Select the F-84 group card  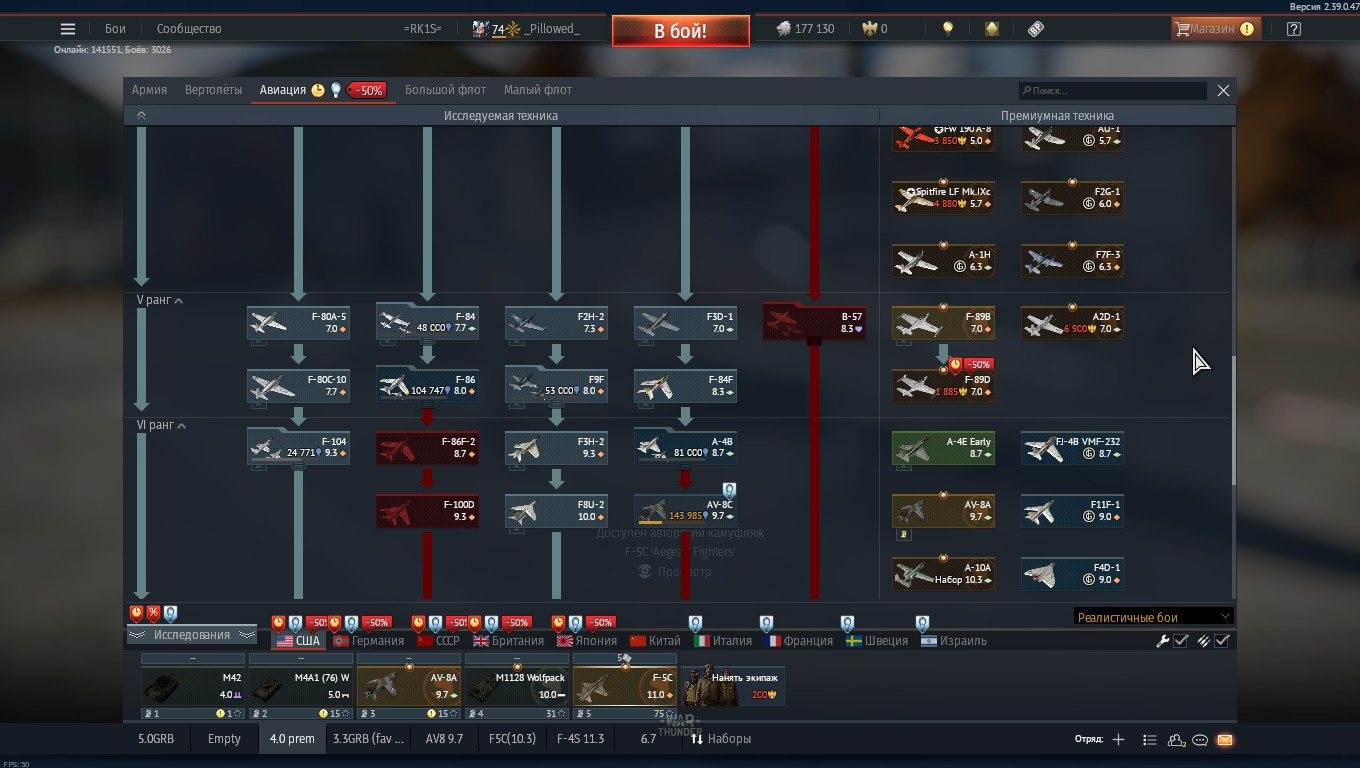427,323
